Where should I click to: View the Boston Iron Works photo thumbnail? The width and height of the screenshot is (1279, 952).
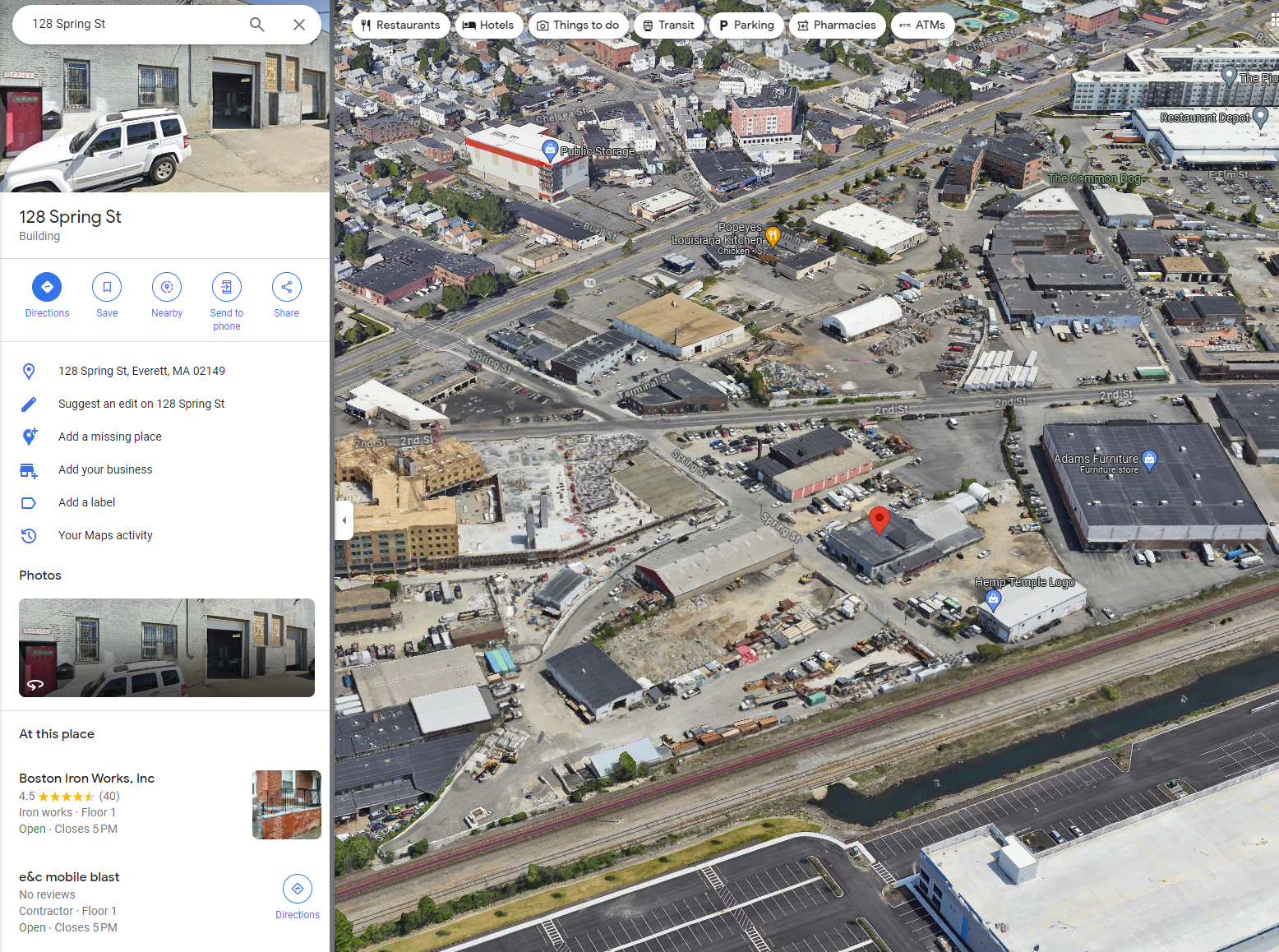click(287, 805)
